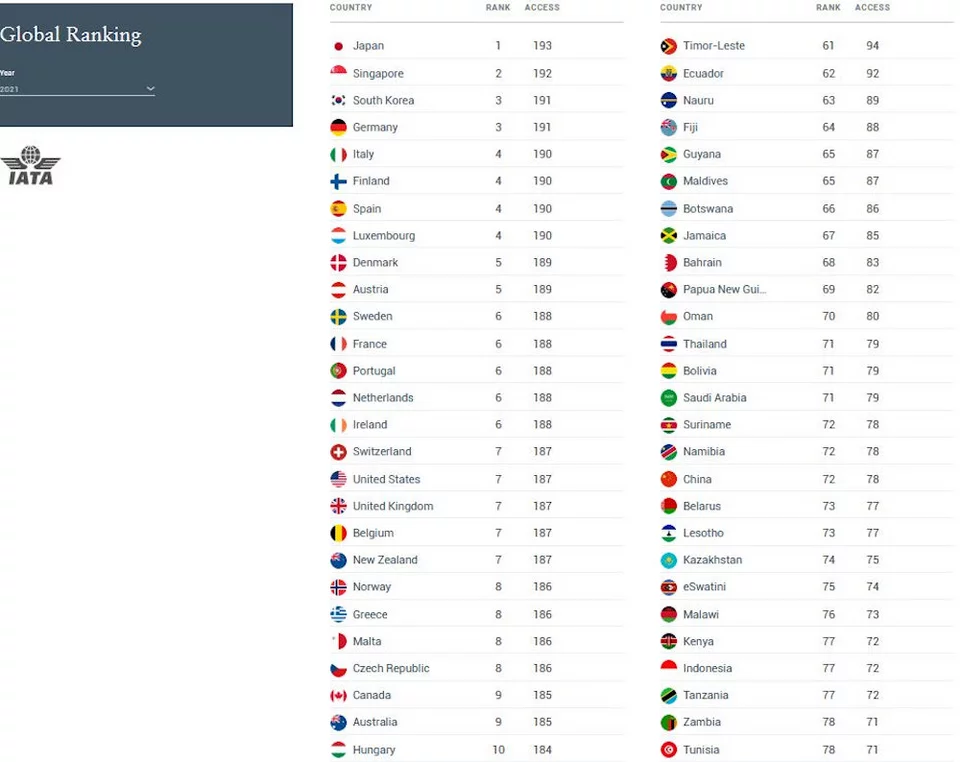Open the Year dropdown showing 2021
The image size is (960, 762).
(x=77, y=89)
